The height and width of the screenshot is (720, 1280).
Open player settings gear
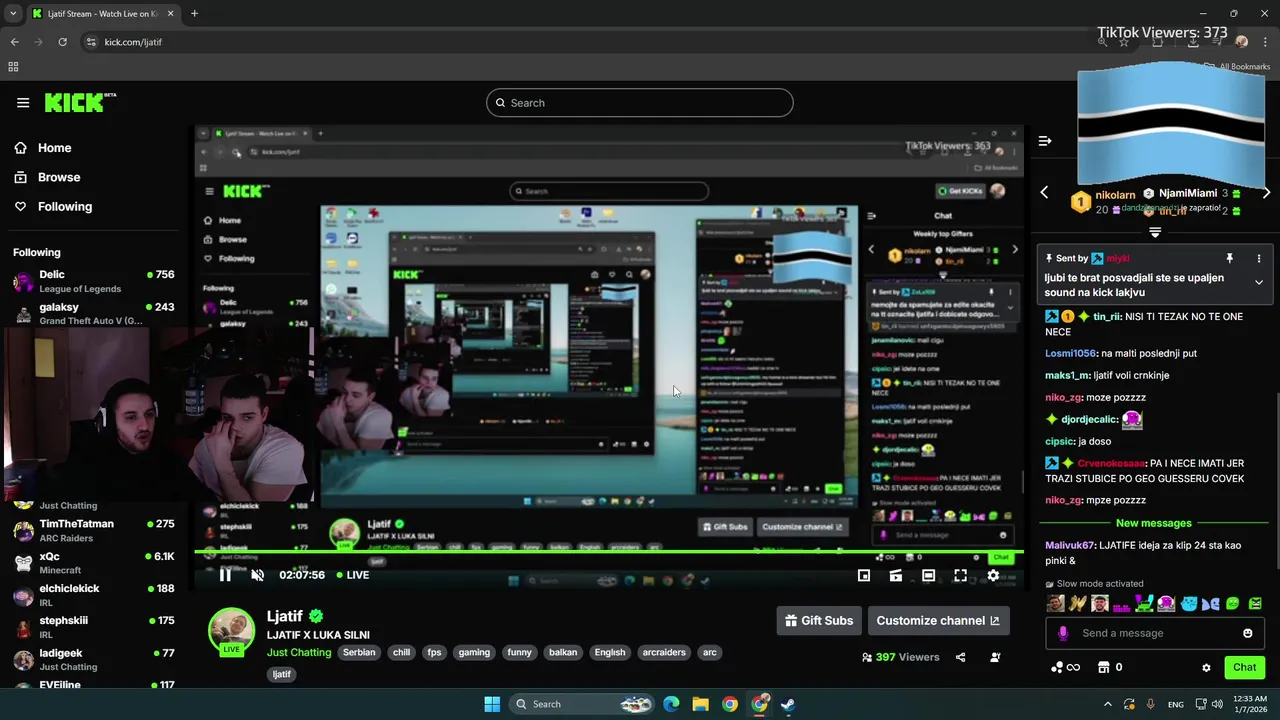pyautogui.click(x=993, y=575)
